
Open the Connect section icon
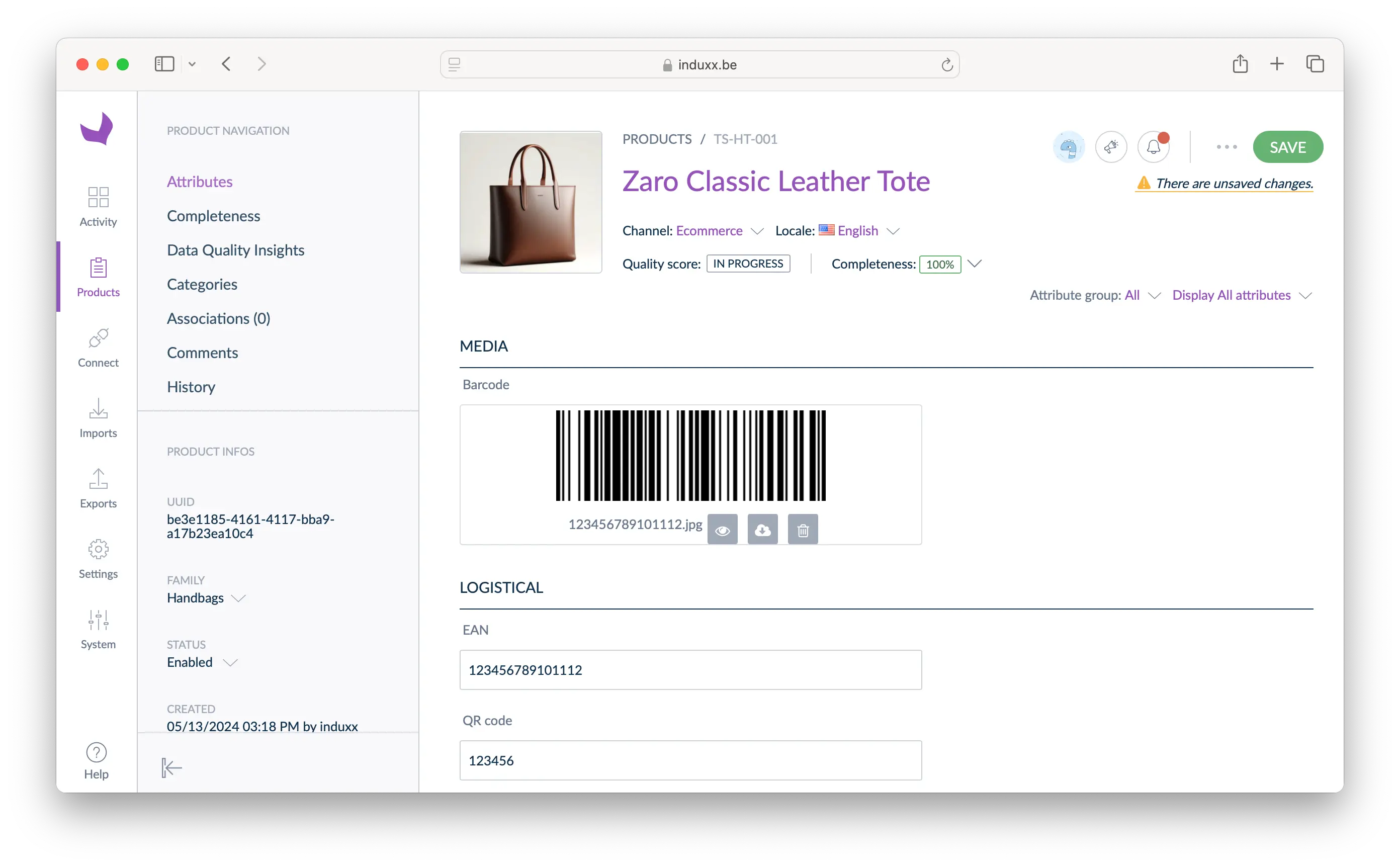tap(98, 339)
